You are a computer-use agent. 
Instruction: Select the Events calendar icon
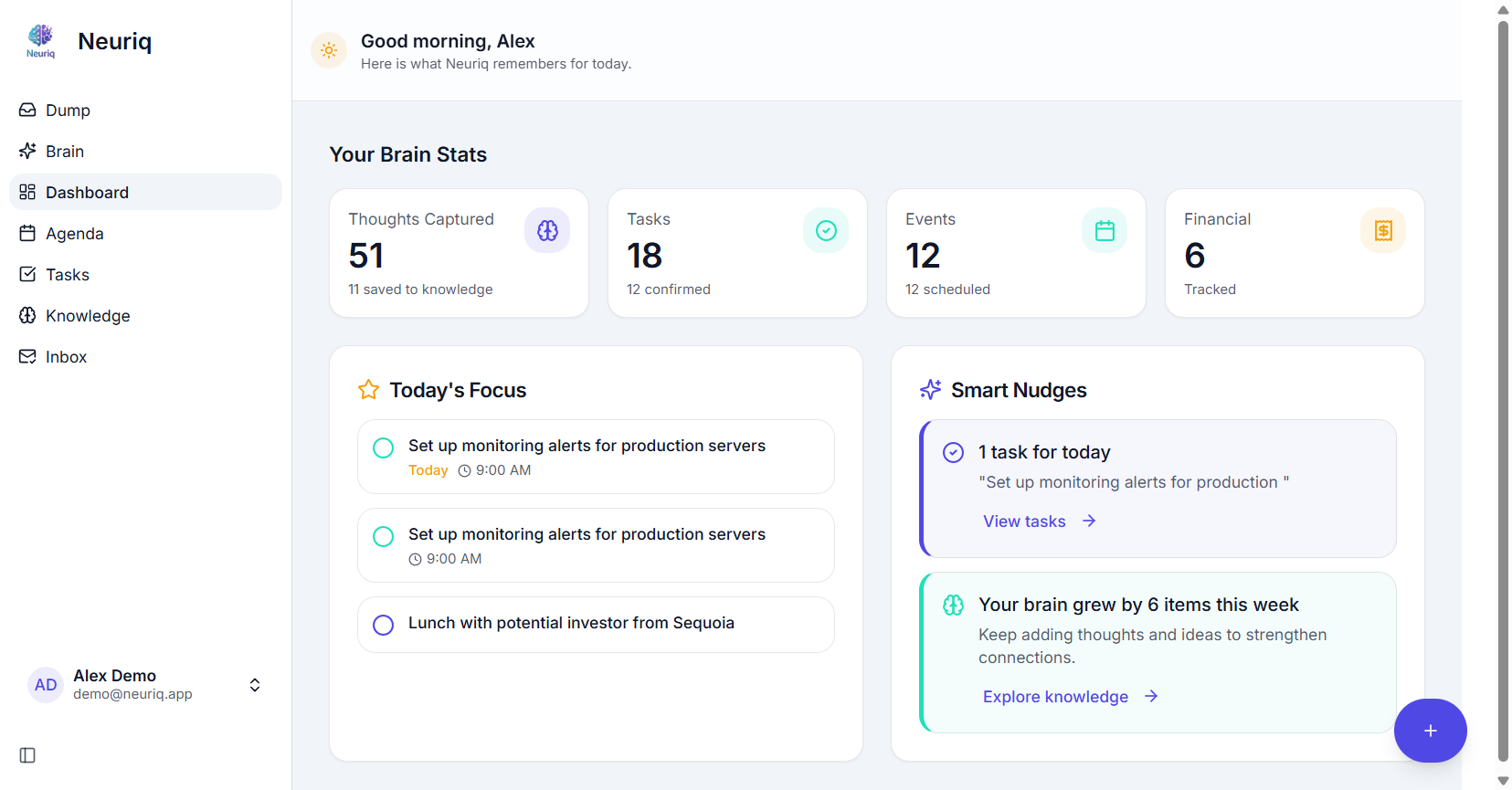coord(1105,230)
